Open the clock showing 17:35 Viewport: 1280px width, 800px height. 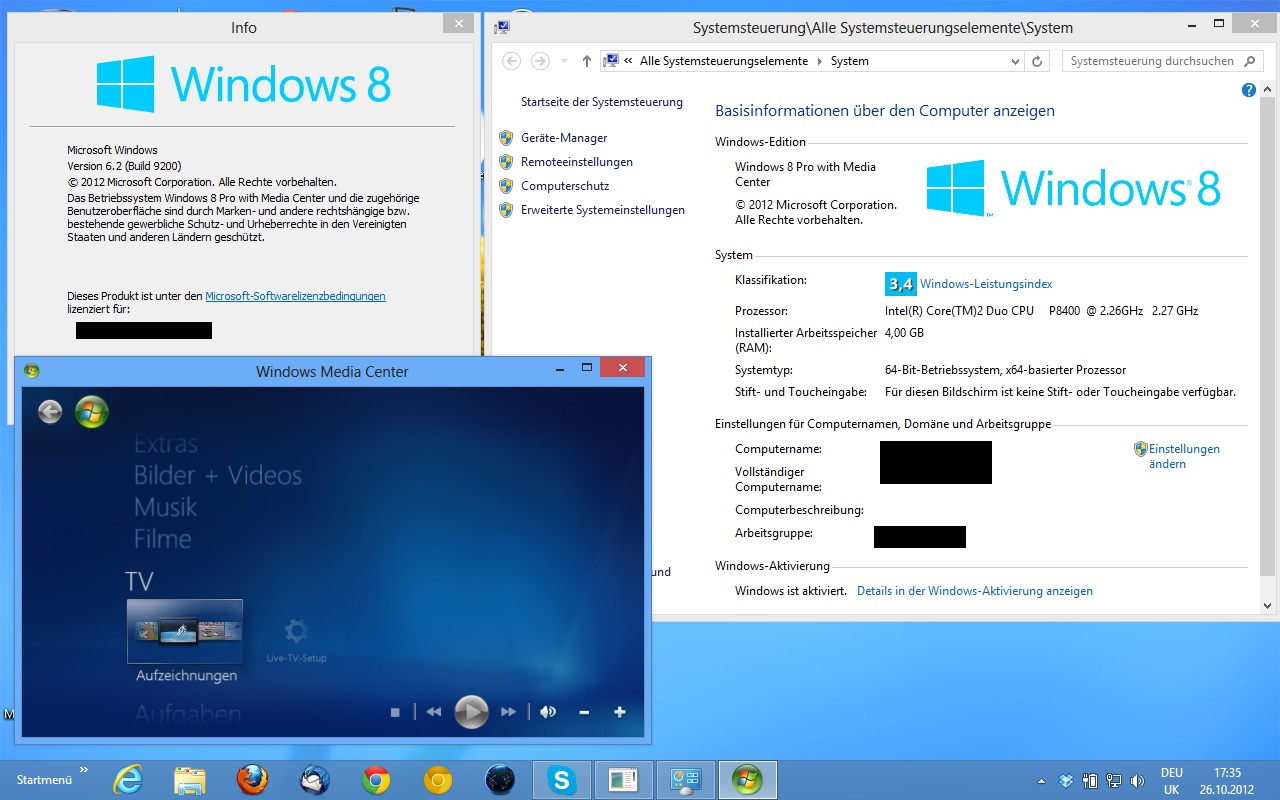coord(1227,781)
